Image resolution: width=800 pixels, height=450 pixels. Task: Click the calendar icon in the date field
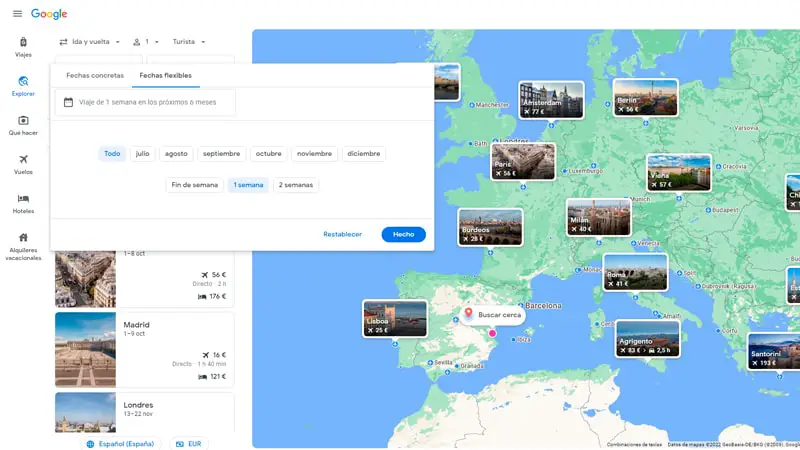tap(68, 102)
